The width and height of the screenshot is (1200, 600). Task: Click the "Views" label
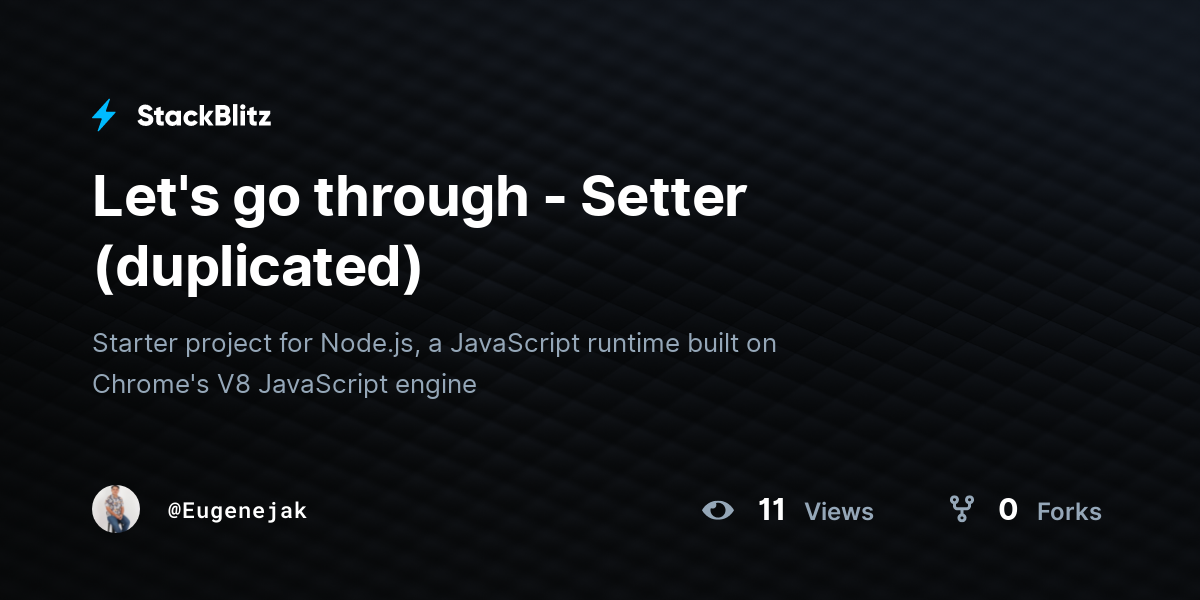(x=839, y=512)
